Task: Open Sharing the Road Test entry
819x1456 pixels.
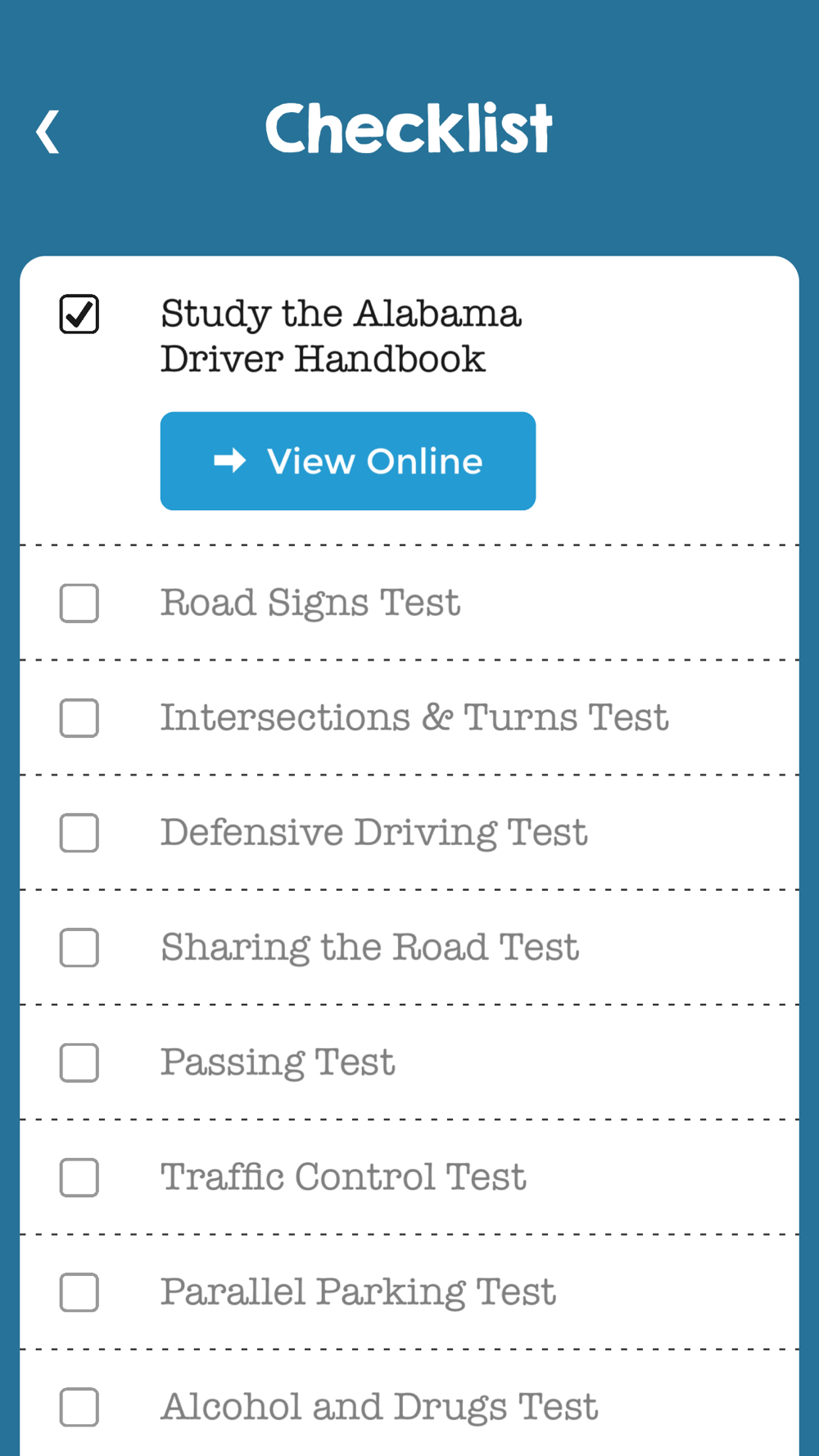Action: (x=370, y=947)
